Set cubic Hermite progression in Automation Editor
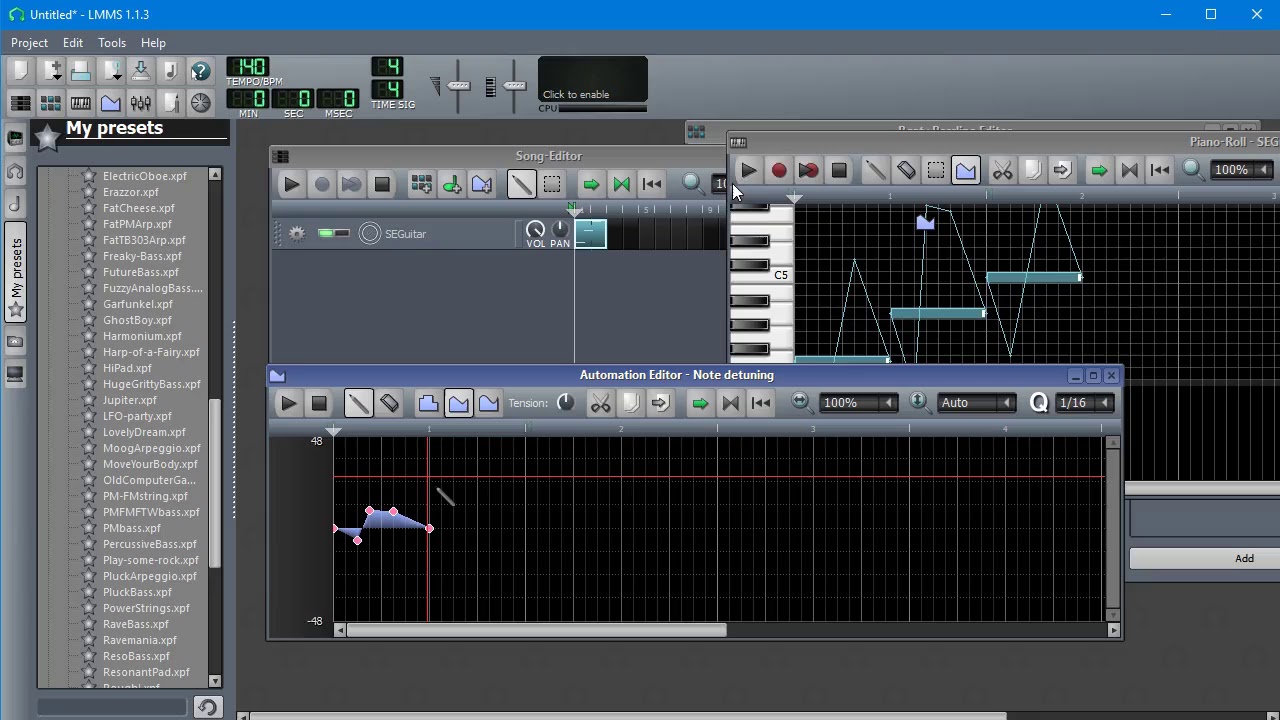 click(x=488, y=403)
